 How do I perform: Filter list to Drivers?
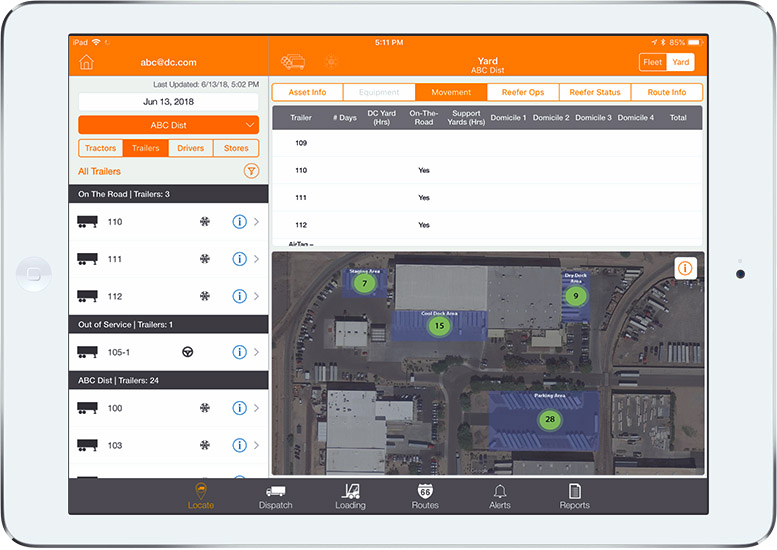191,148
